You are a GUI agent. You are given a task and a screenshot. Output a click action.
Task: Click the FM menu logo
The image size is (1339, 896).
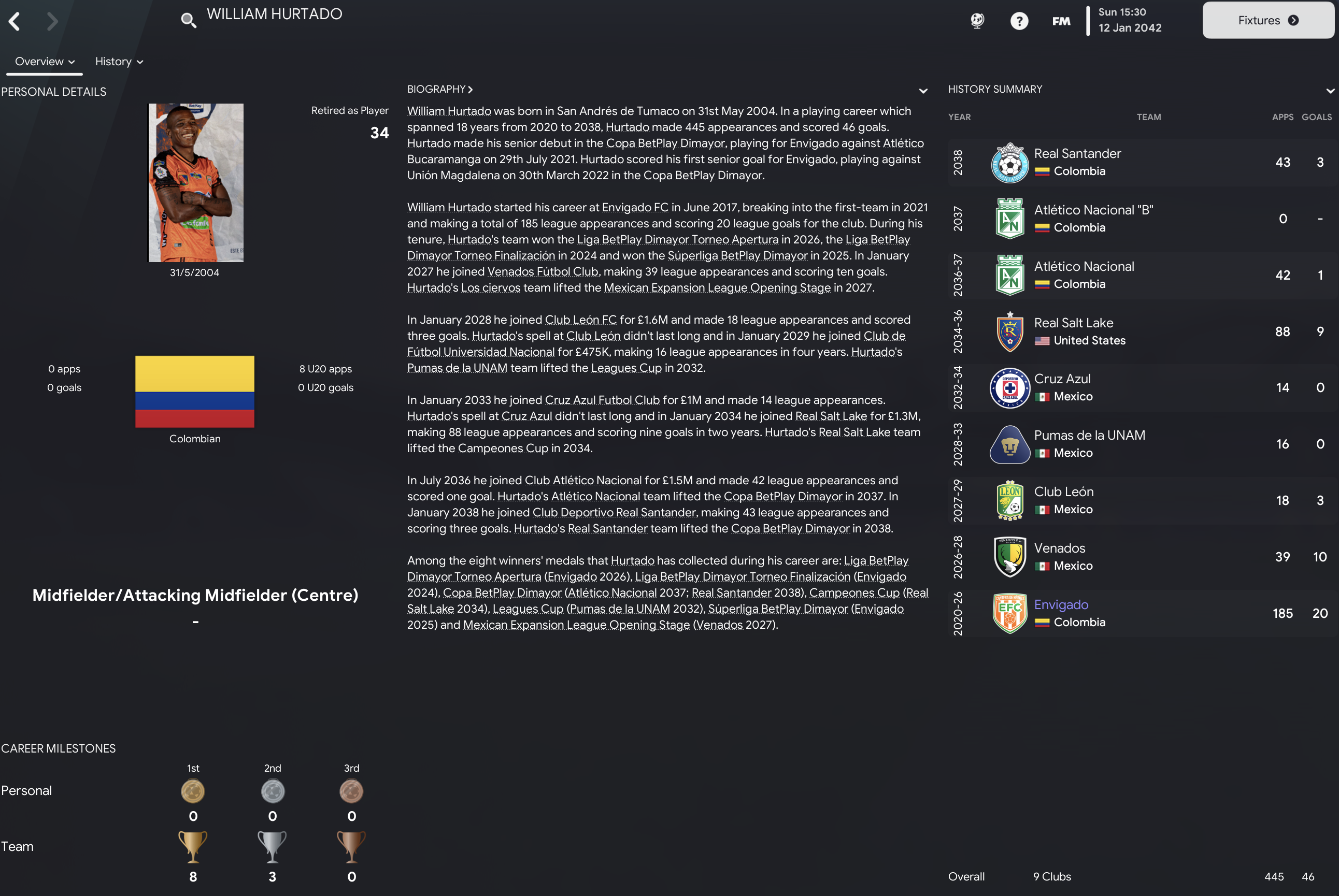pyautogui.click(x=1061, y=21)
